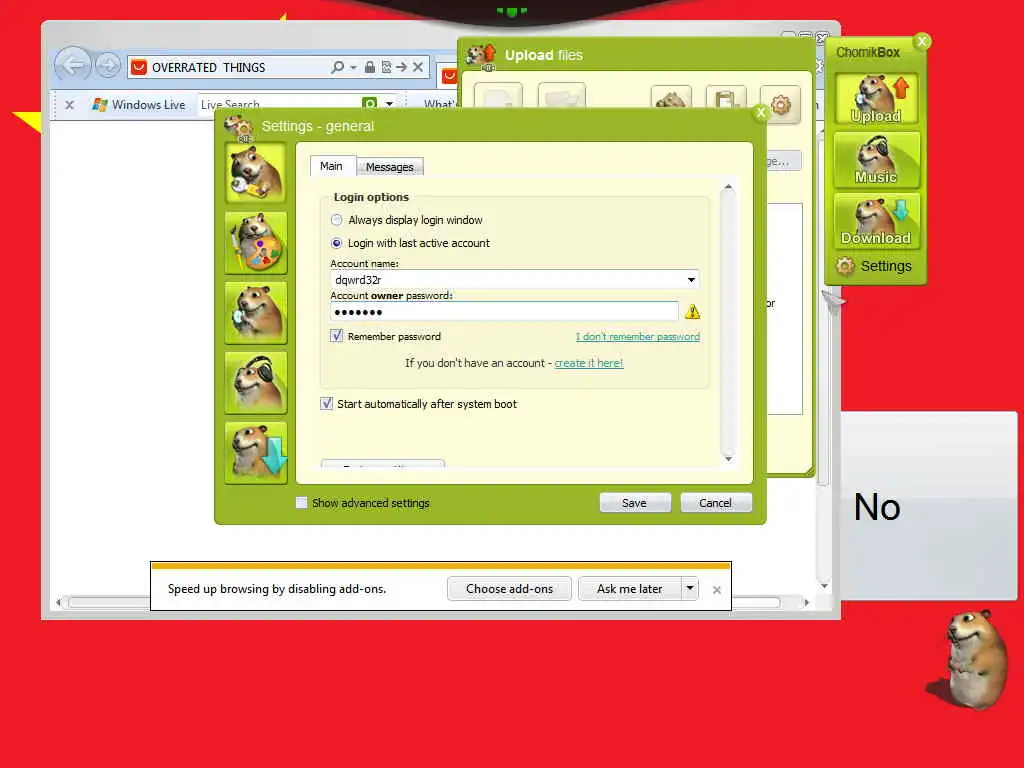
Task: Click the large No button
Action: coord(929,505)
